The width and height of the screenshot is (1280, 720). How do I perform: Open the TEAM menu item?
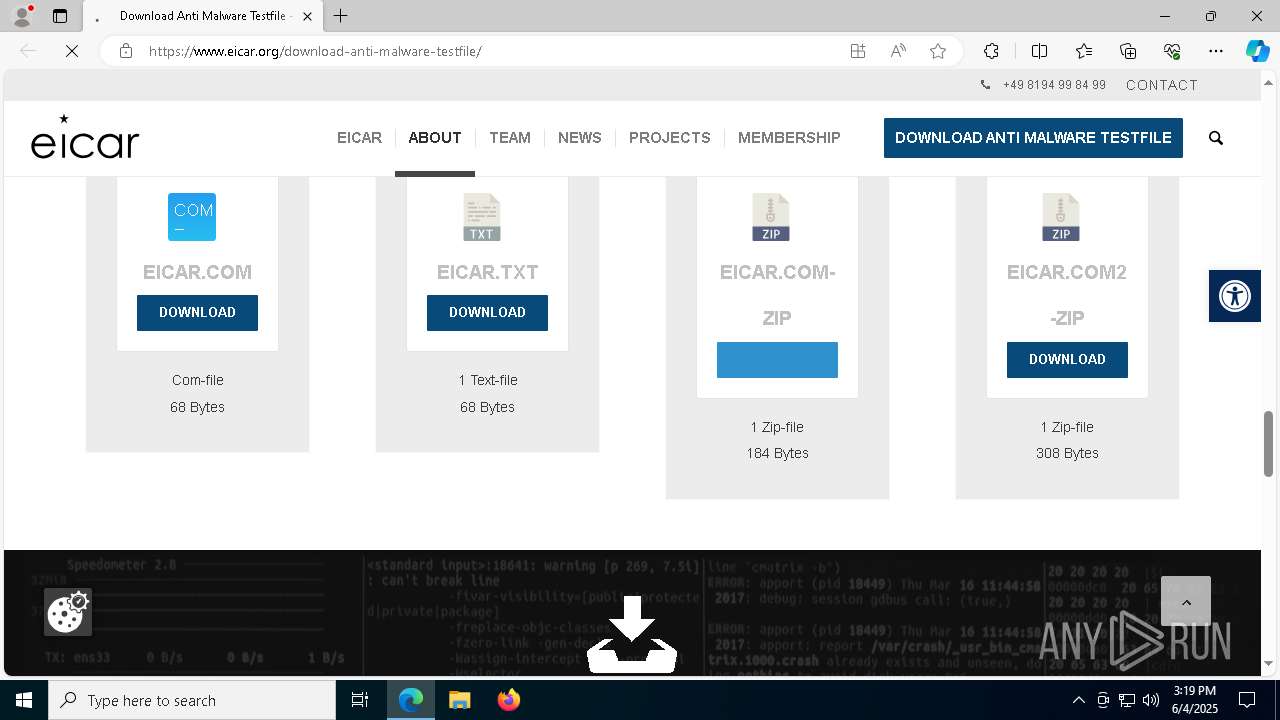[510, 138]
